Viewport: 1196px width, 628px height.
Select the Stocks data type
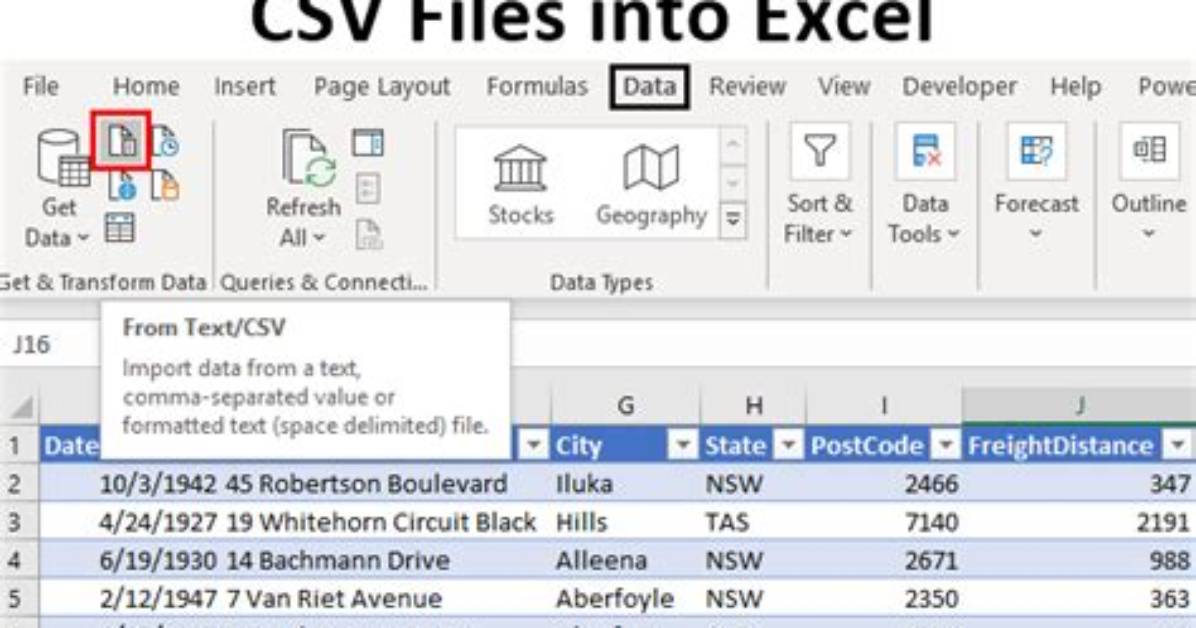[x=520, y=185]
